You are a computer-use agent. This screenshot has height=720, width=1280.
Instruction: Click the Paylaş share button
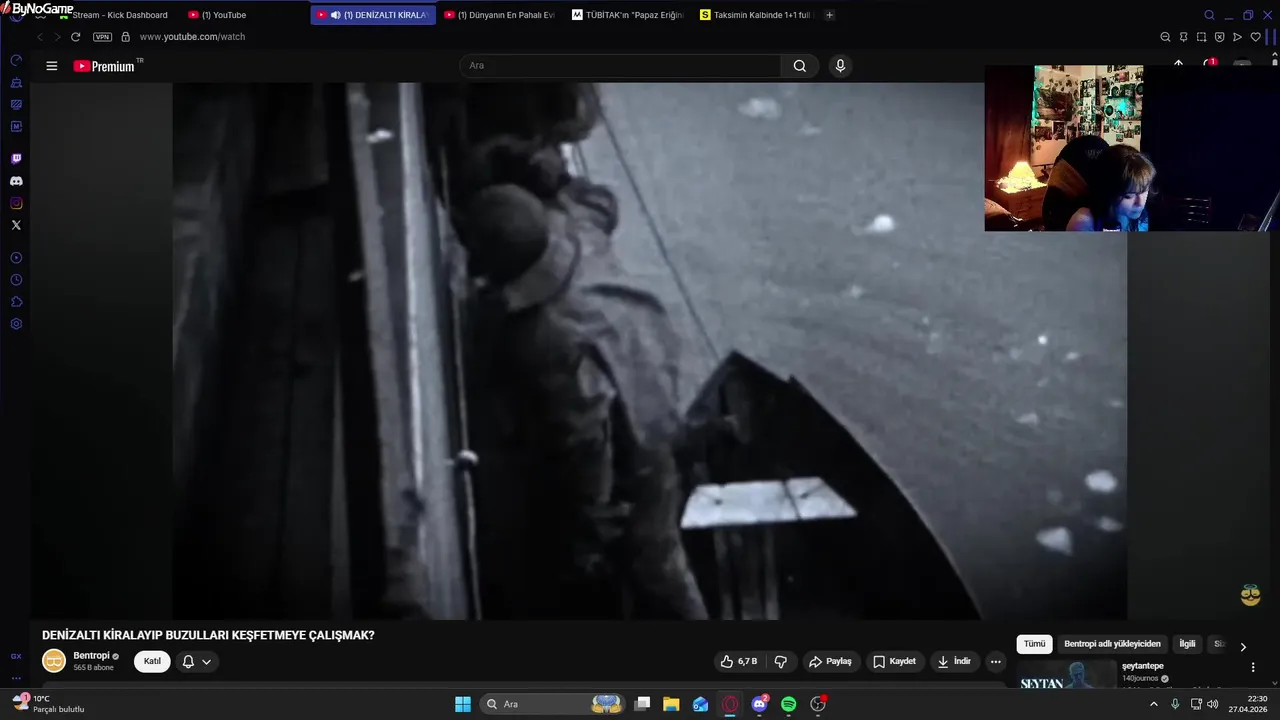830,661
